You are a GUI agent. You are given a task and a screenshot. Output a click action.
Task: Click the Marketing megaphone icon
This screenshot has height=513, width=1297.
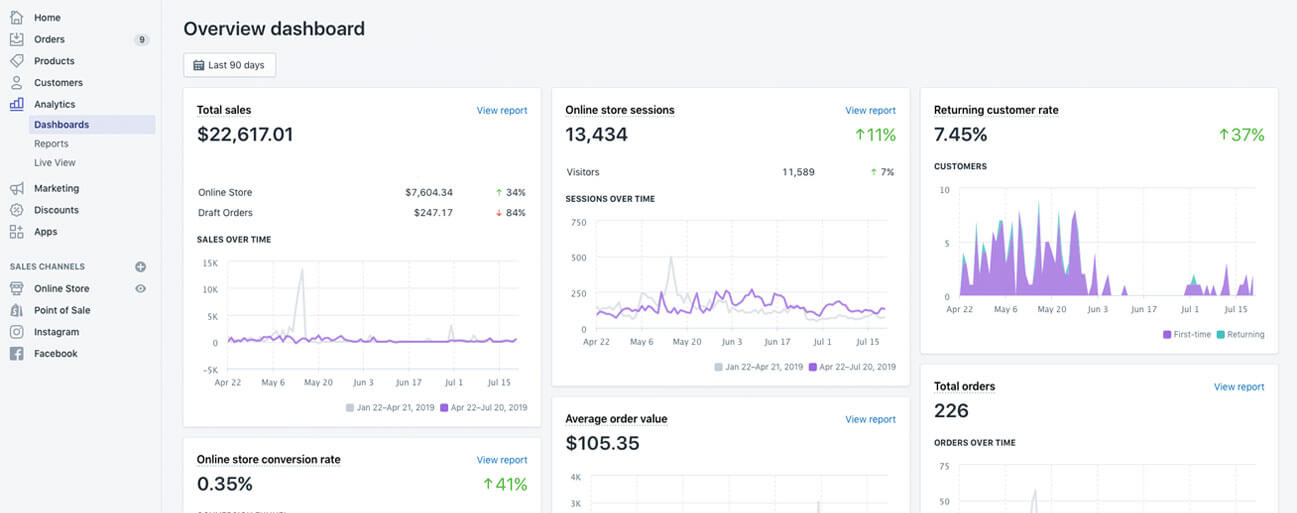point(16,188)
